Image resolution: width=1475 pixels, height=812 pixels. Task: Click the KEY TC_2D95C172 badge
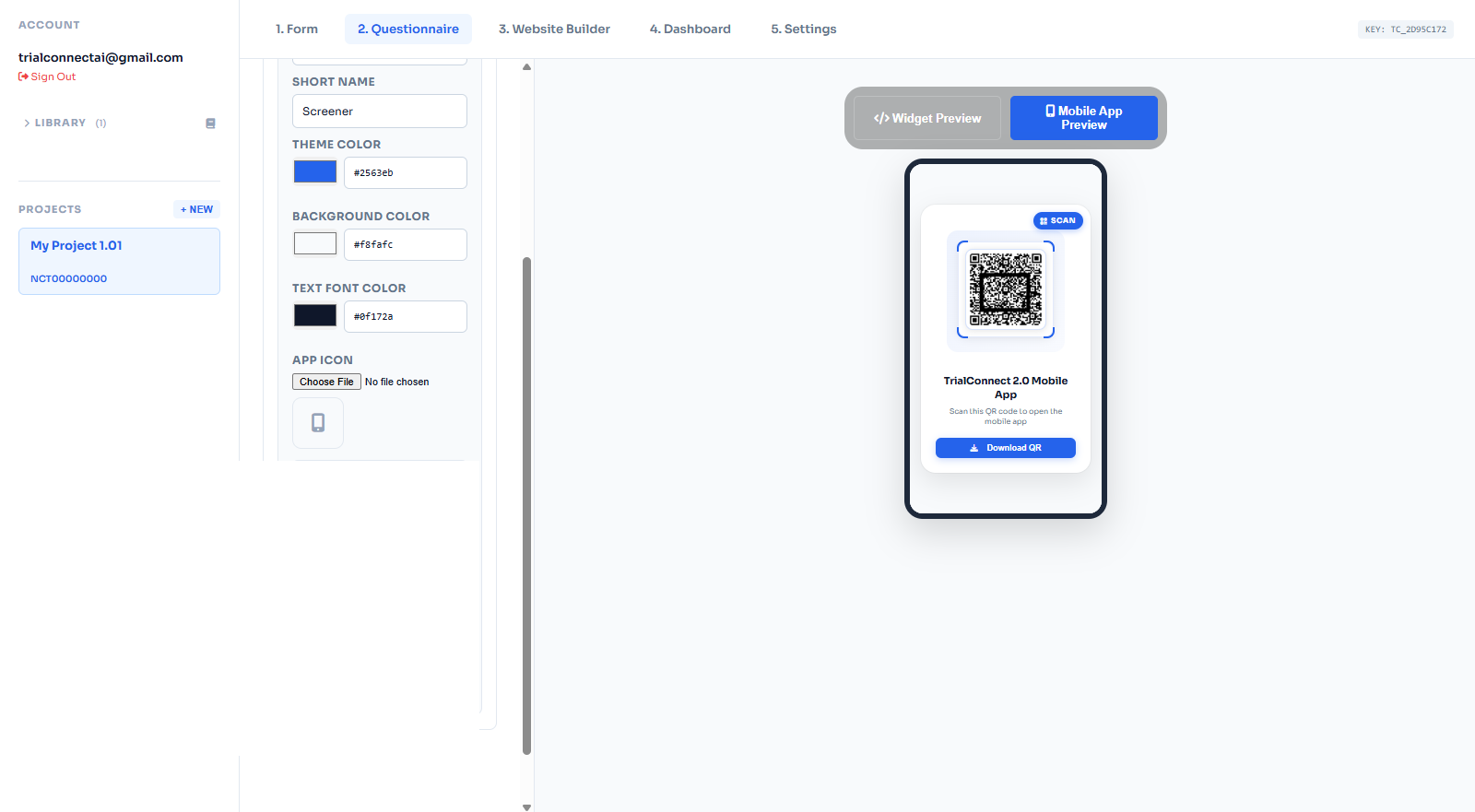[x=1406, y=29]
